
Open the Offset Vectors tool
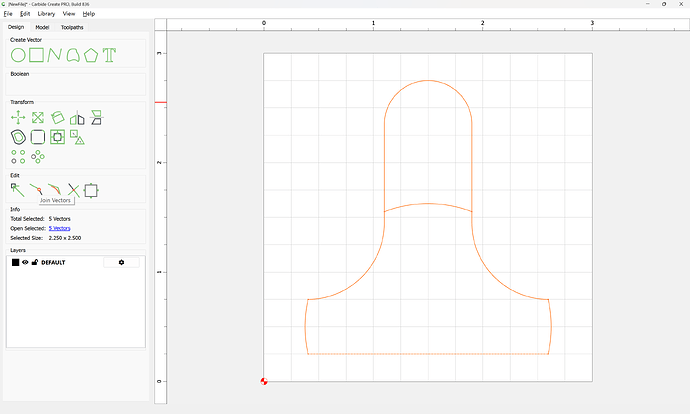(x=18, y=136)
